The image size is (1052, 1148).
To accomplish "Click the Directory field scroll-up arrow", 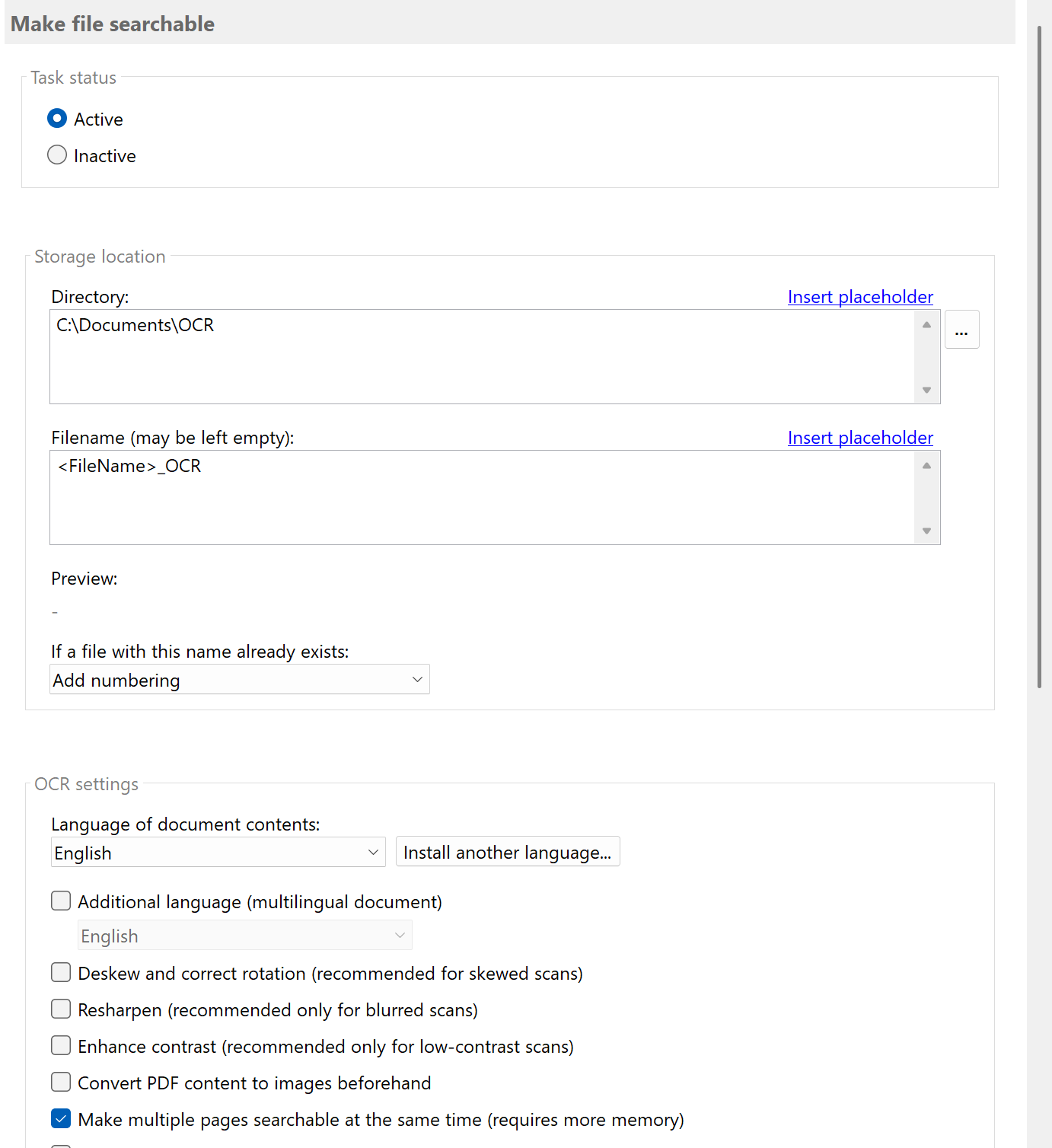I will point(926,324).
